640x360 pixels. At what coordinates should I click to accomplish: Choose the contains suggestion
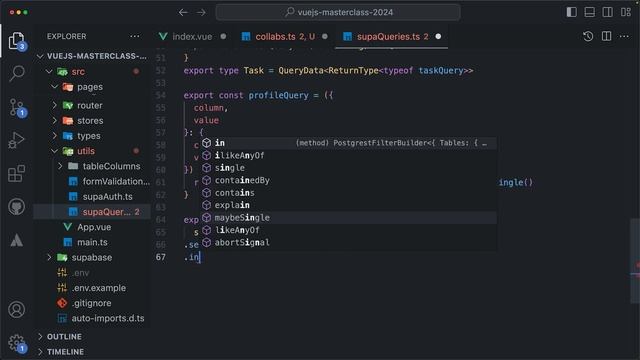[x=349, y=193]
